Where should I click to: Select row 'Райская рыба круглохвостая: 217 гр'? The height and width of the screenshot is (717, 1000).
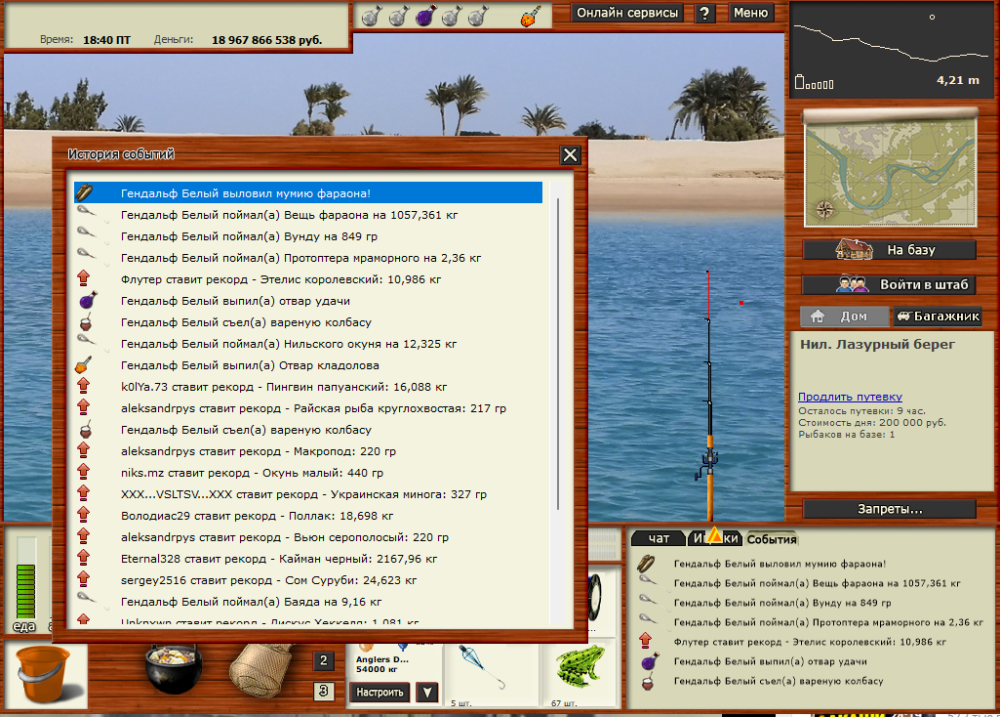point(308,408)
